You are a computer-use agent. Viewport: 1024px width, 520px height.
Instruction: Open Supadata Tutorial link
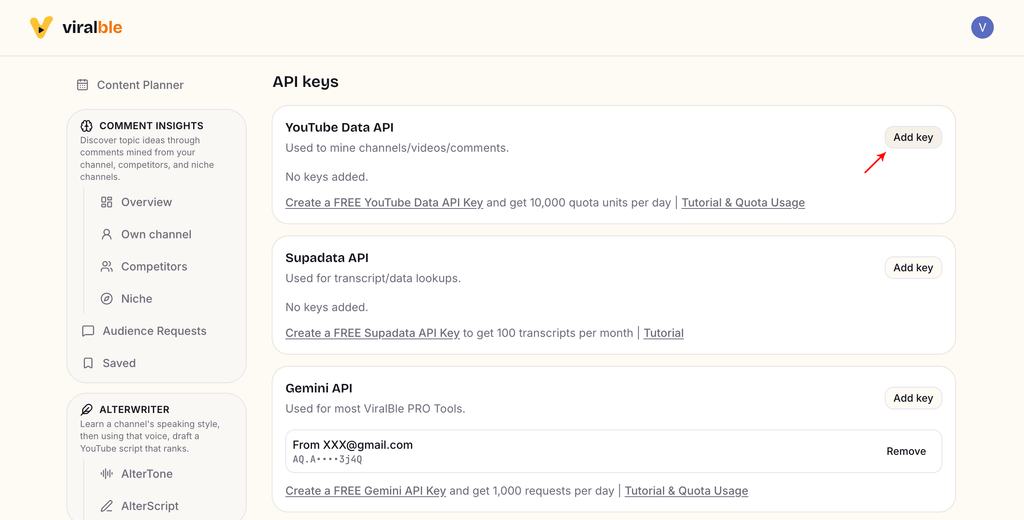click(x=664, y=333)
